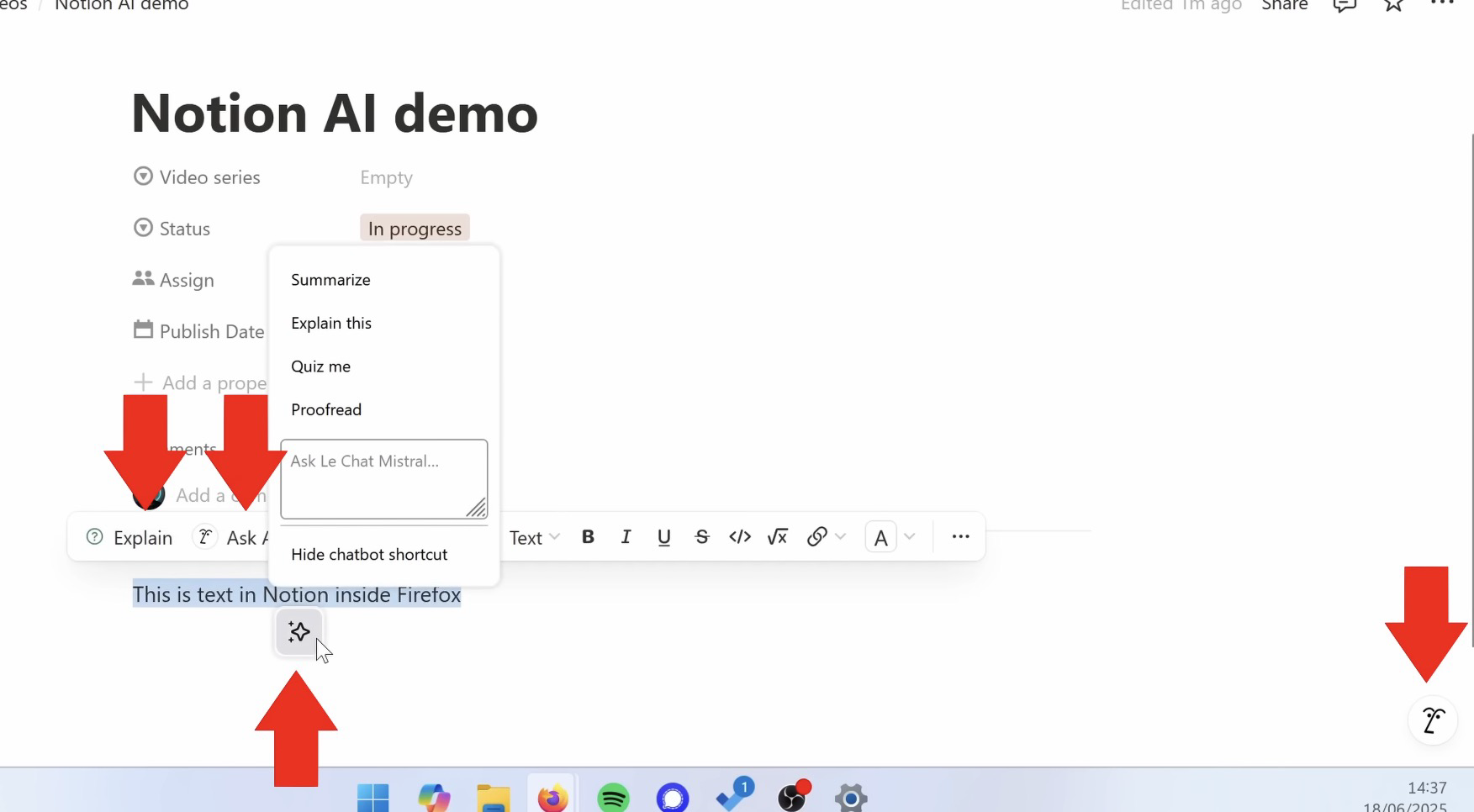The image size is (1474, 812).
Task: Click the Notion AI demo breadcrumb
Action: pyautogui.click(x=122, y=5)
